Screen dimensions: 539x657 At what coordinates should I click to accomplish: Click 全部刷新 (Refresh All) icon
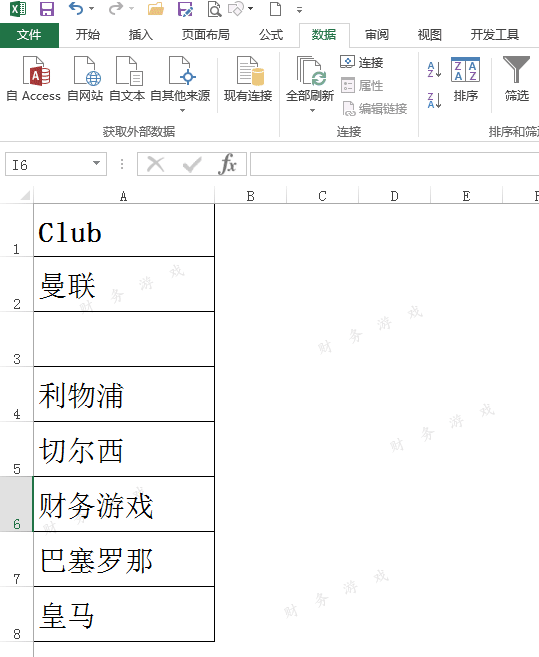[310, 71]
